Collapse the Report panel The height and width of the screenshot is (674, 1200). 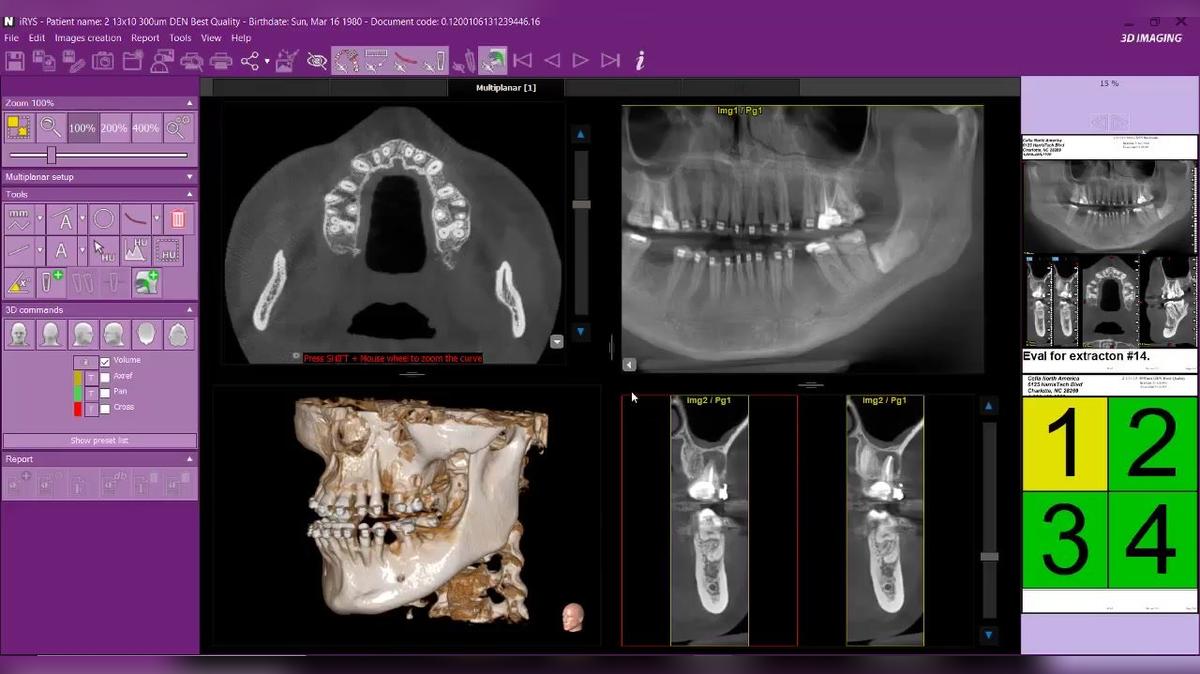[x=189, y=459]
